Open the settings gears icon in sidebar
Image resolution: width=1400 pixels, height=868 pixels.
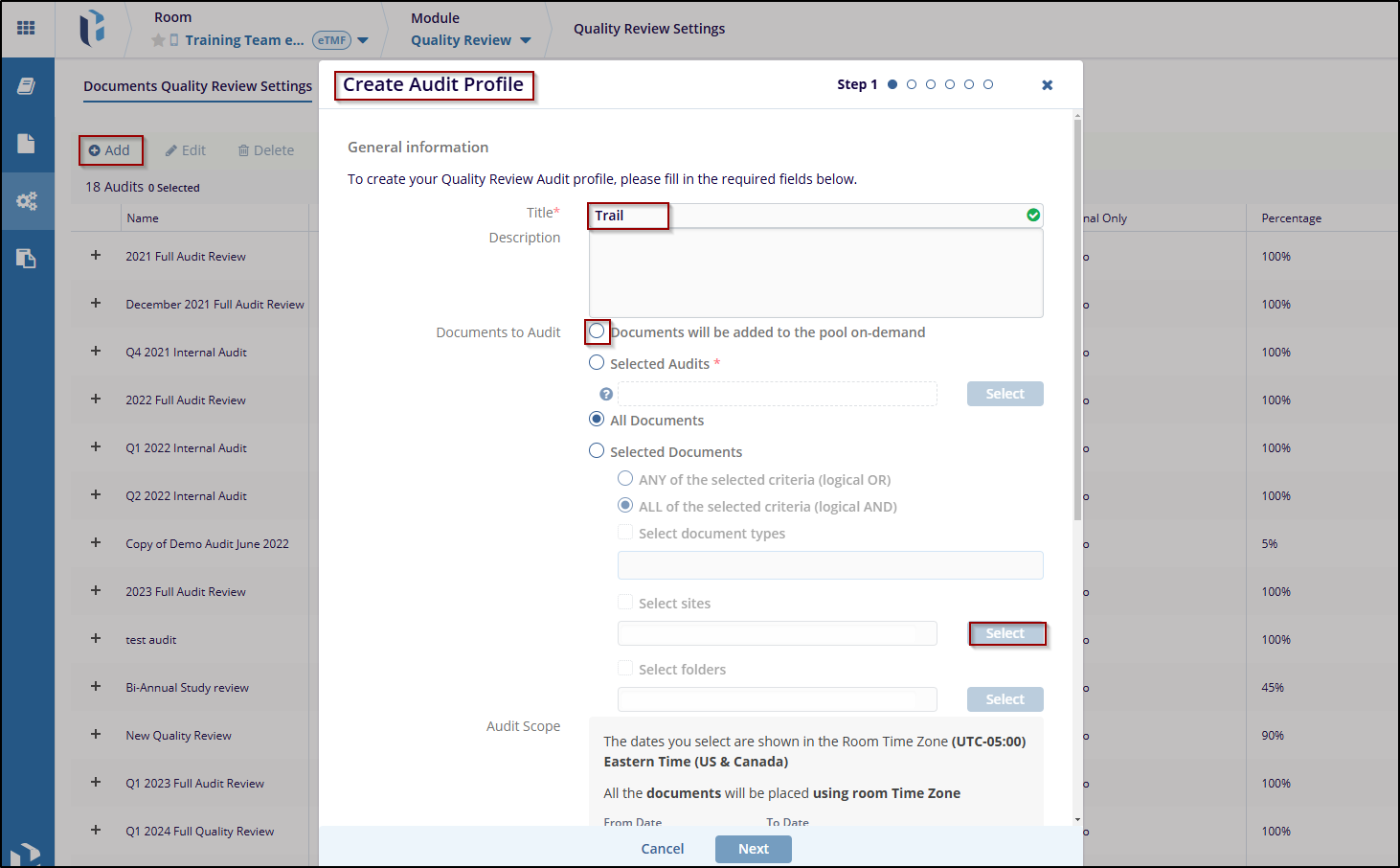(x=27, y=201)
